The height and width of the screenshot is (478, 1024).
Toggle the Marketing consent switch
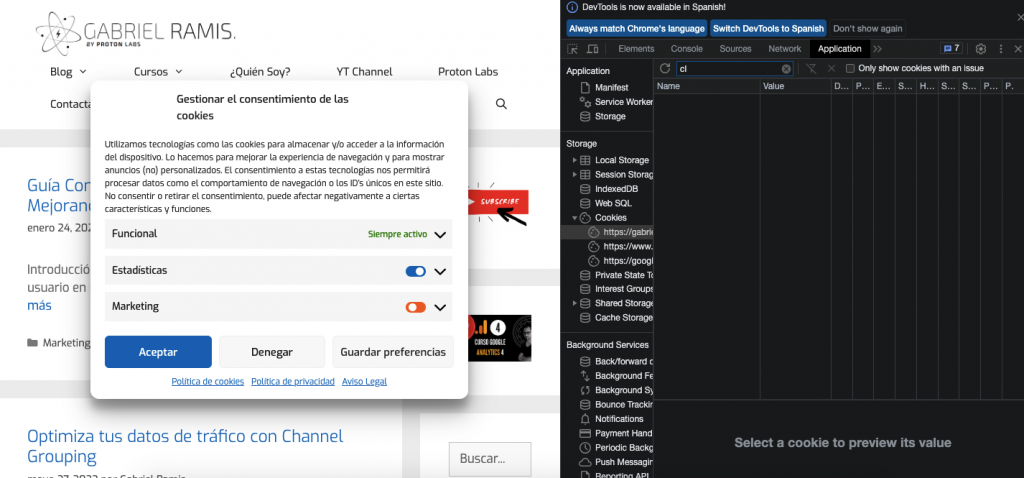click(x=416, y=307)
